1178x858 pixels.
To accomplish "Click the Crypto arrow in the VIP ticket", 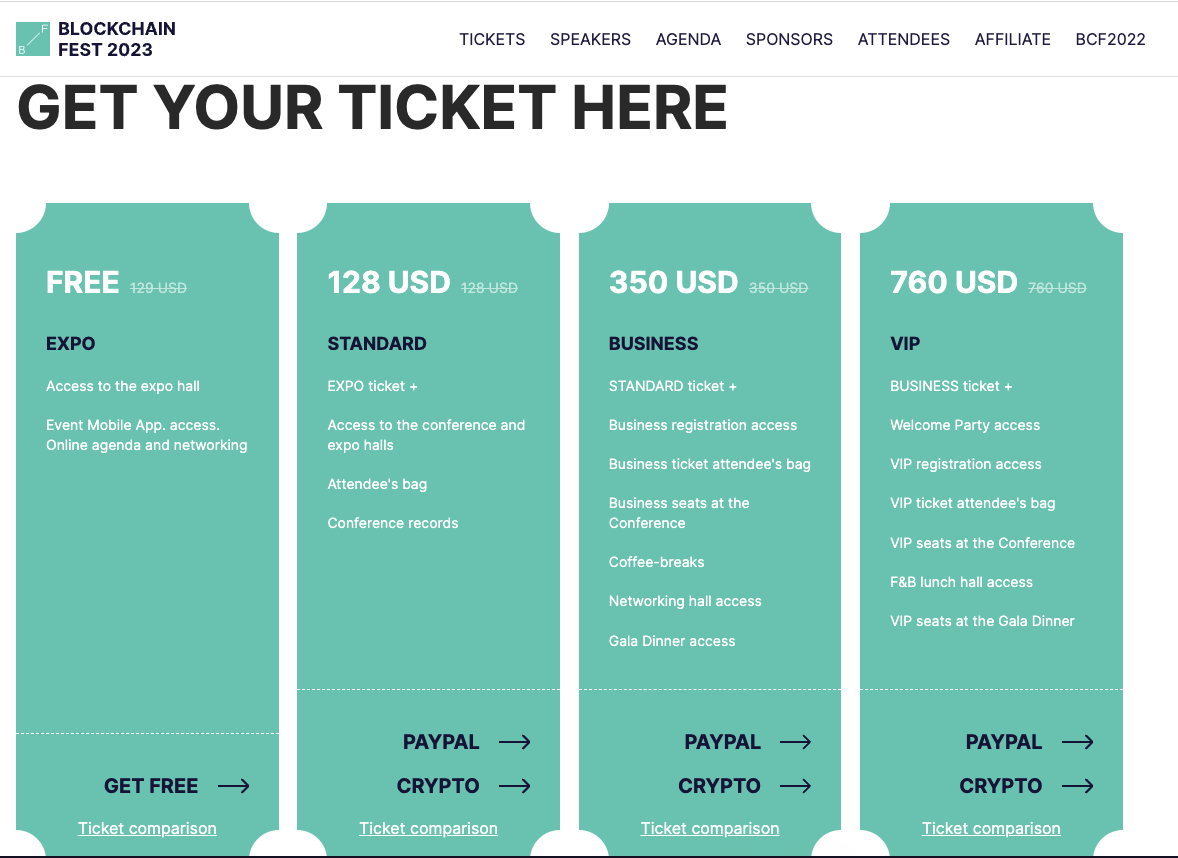I will pos(1078,786).
